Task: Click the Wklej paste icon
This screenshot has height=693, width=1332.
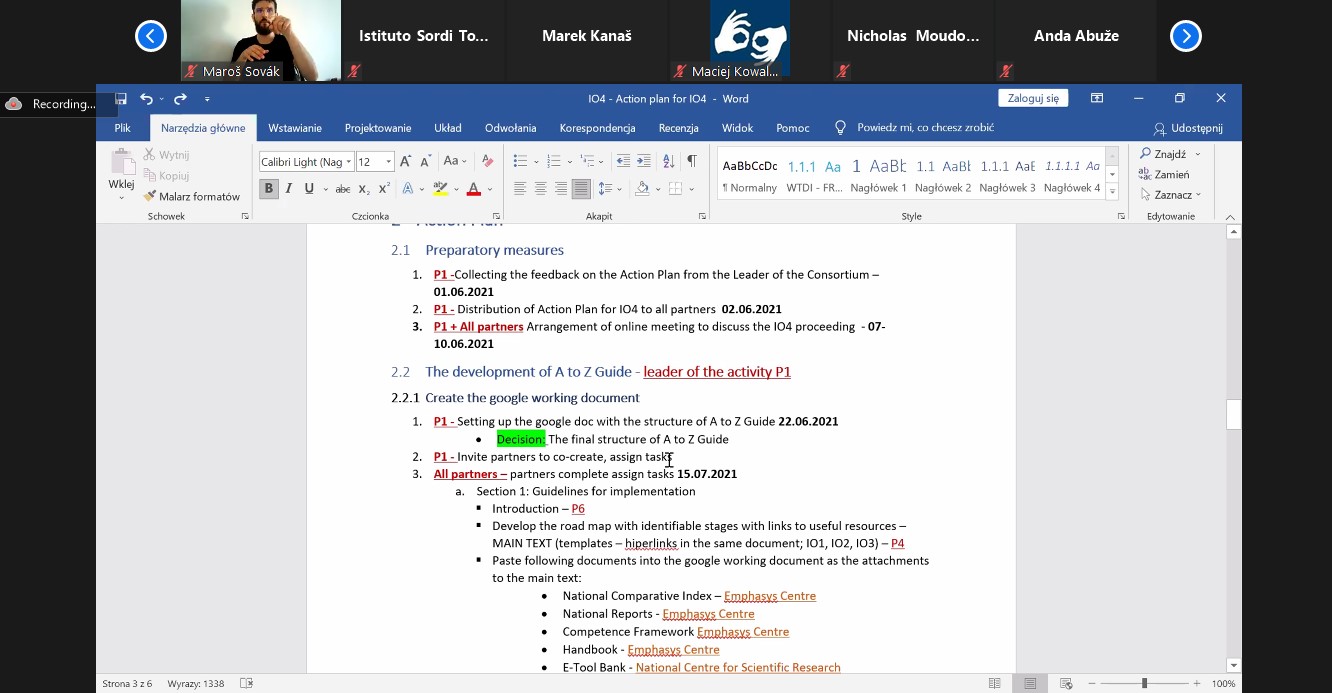Action: click(122, 164)
